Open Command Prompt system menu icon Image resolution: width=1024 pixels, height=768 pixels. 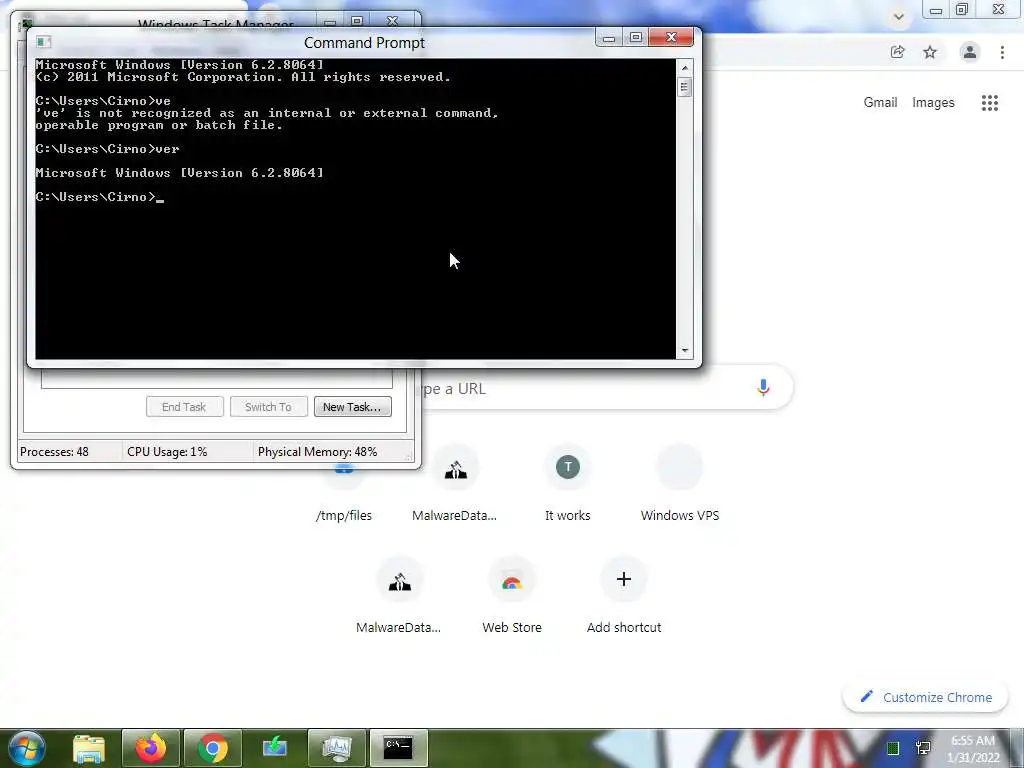coord(44,42)
